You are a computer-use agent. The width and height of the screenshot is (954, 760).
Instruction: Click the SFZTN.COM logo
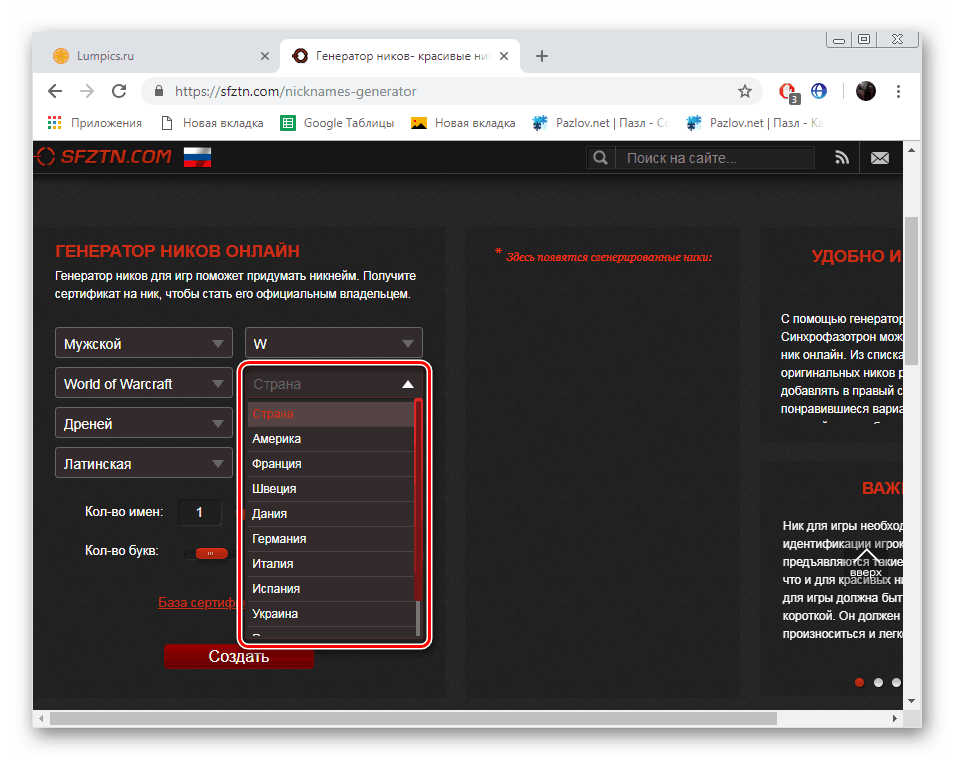point(103,157)
